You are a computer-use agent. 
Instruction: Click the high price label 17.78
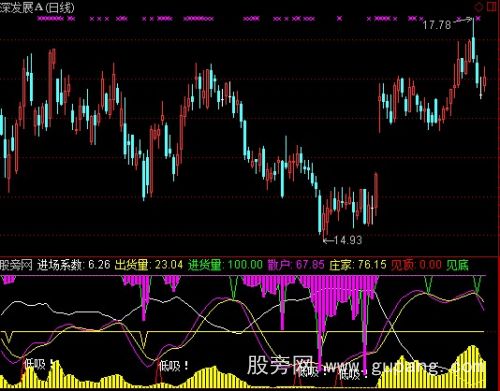pos(437,25)
